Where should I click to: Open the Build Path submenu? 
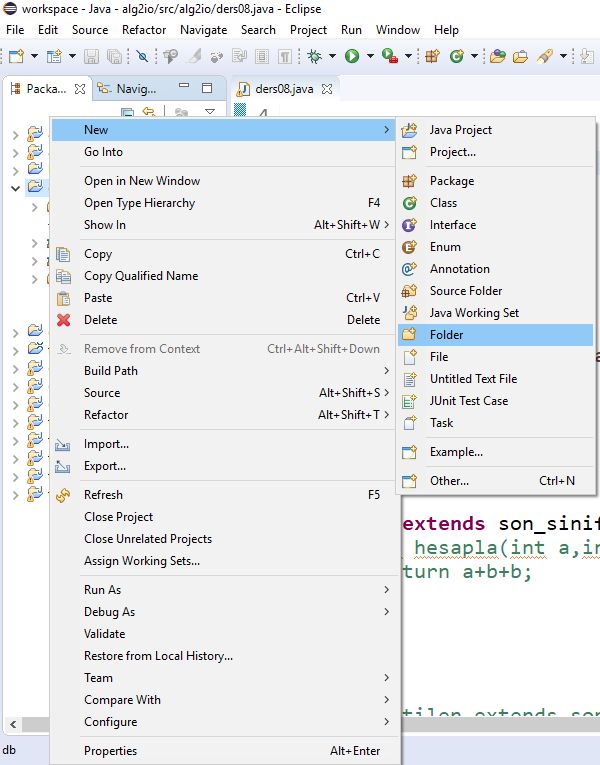tap(223, 371)
